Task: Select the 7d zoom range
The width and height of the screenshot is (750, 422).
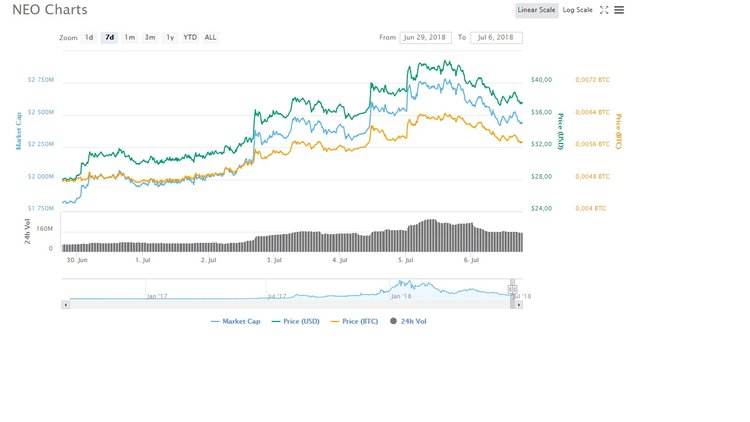Action: pyautogui.click(x=110, y=37)
